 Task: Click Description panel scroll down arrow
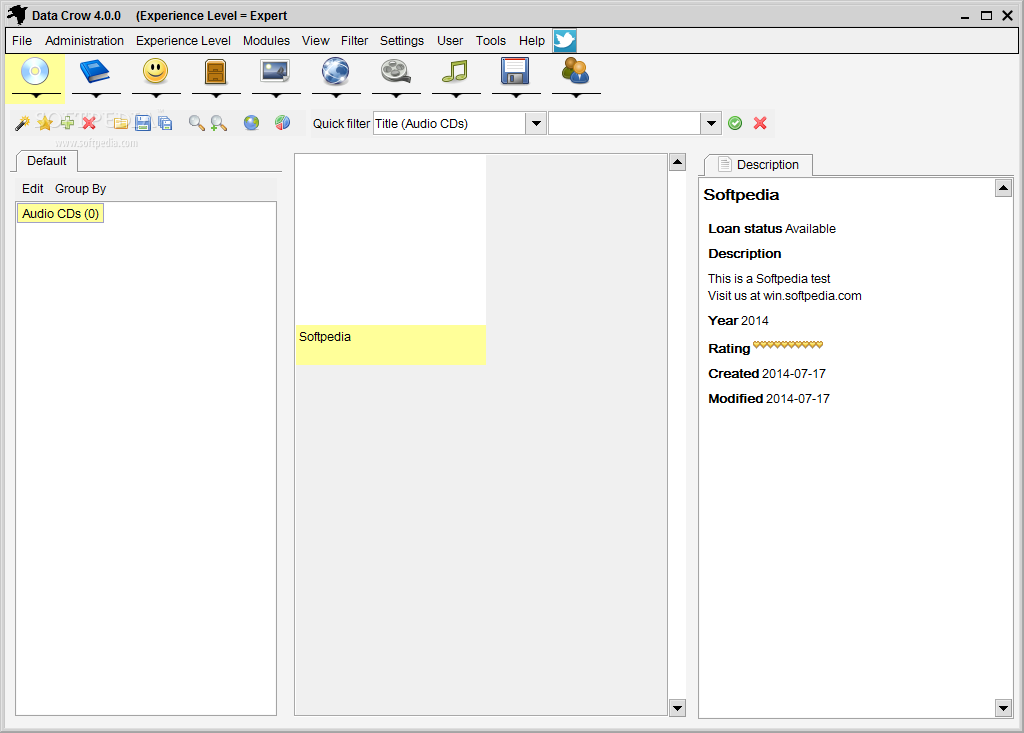click(x=1004, y=708)
